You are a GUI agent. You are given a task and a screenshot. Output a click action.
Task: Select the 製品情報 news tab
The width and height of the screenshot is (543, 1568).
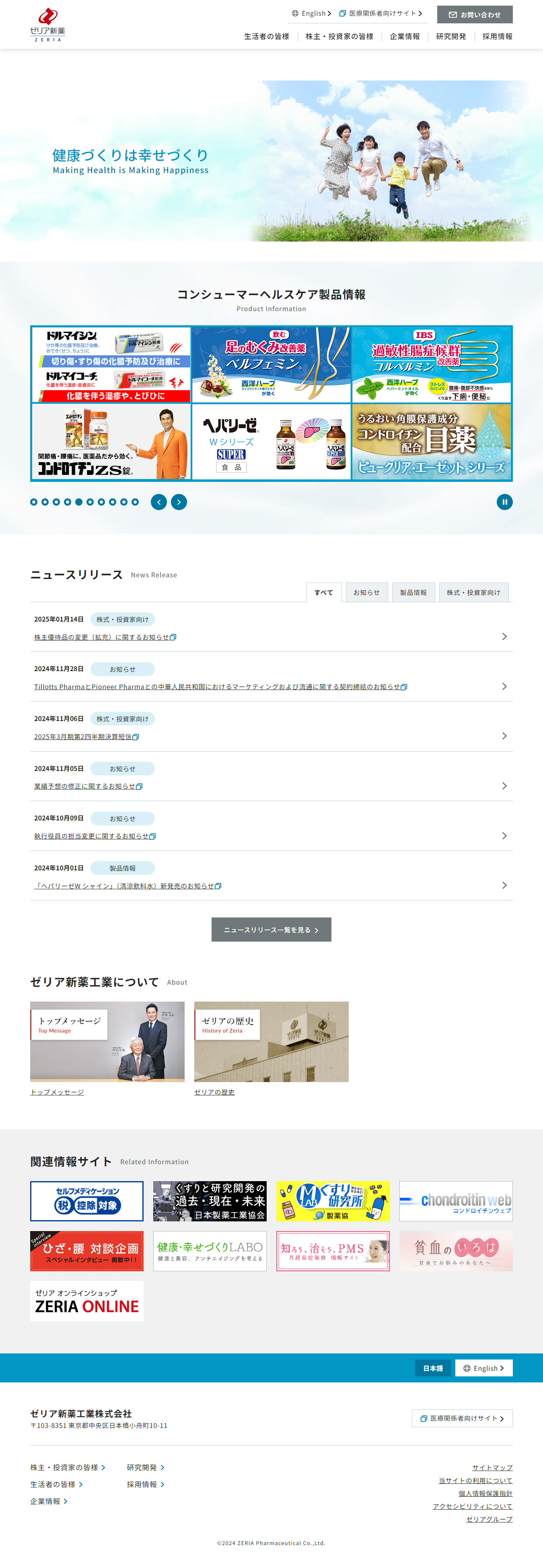413,592
